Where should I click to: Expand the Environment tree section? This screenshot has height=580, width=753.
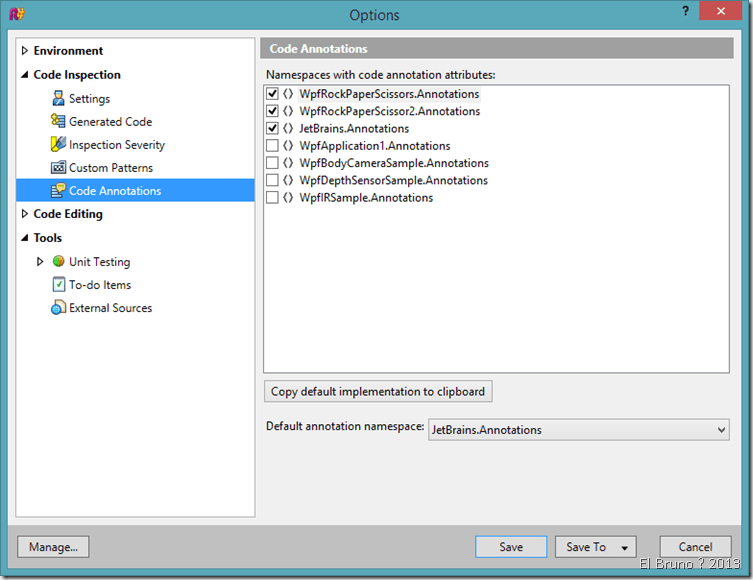point(24,51)
